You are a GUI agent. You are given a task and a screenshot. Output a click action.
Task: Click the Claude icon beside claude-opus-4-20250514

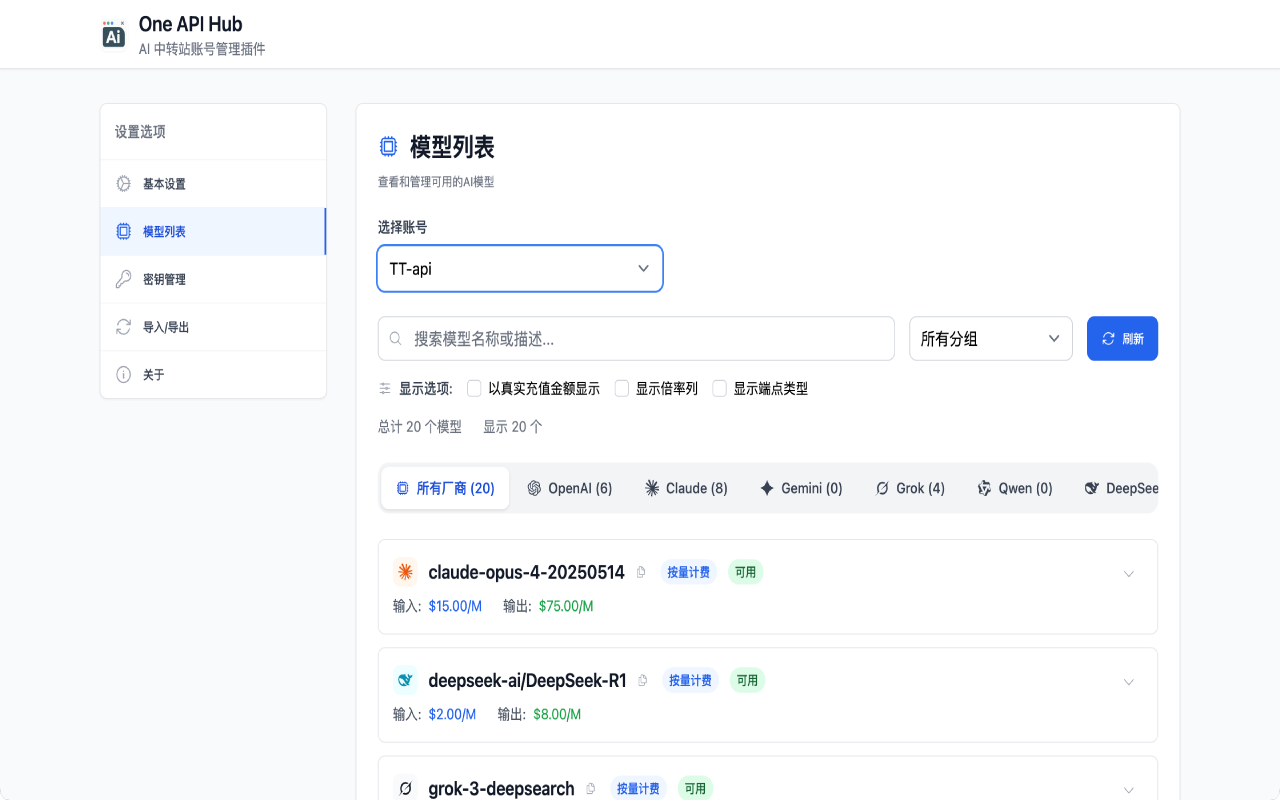[x=405, y=571]
